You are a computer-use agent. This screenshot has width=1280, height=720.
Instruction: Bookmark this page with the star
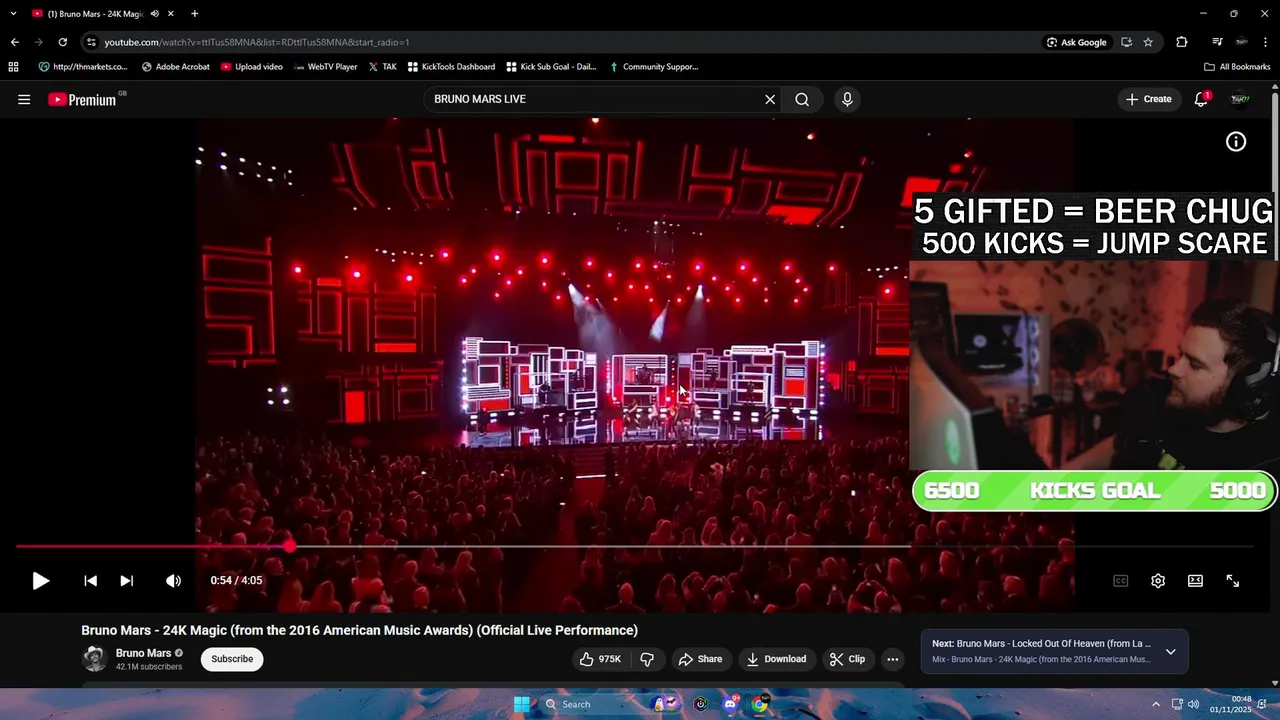pyautogui.click(x=1148, y=42)
